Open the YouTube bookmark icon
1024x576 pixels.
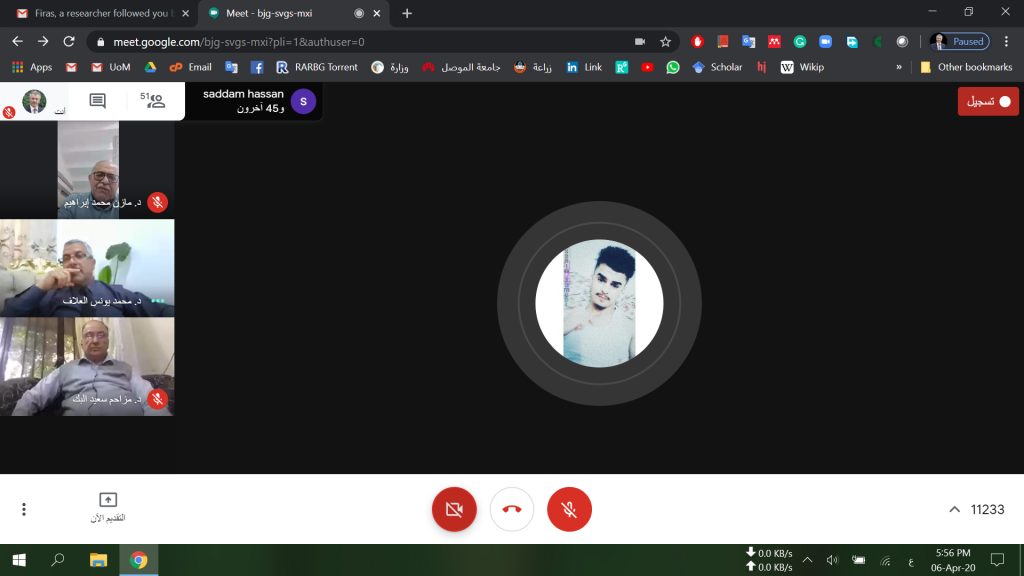tap(648, 67)
